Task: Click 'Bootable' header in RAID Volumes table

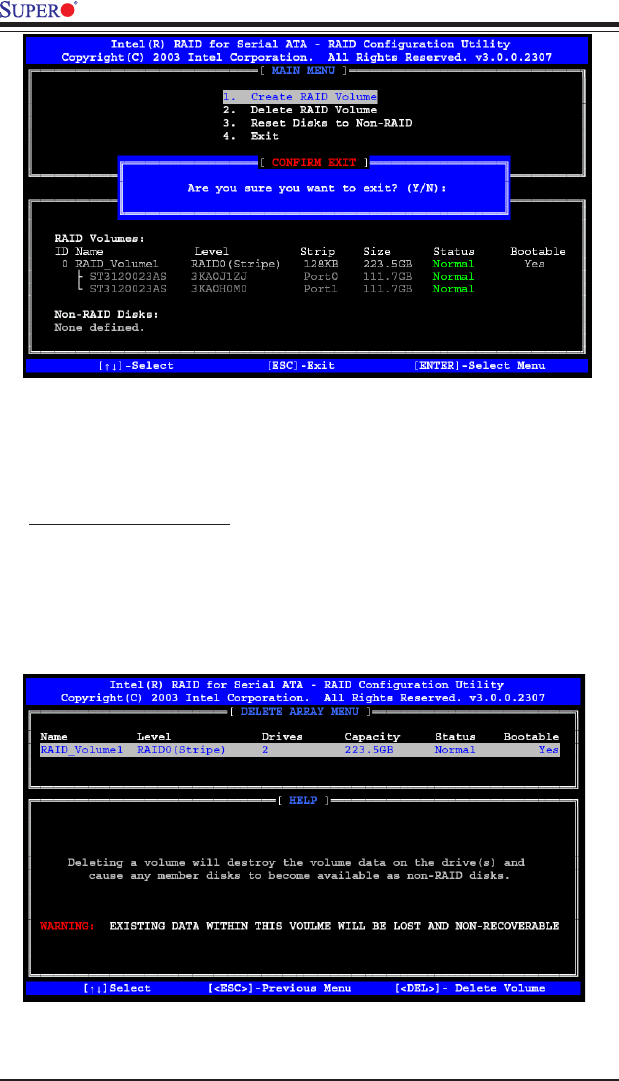Action: coord(538,252)
